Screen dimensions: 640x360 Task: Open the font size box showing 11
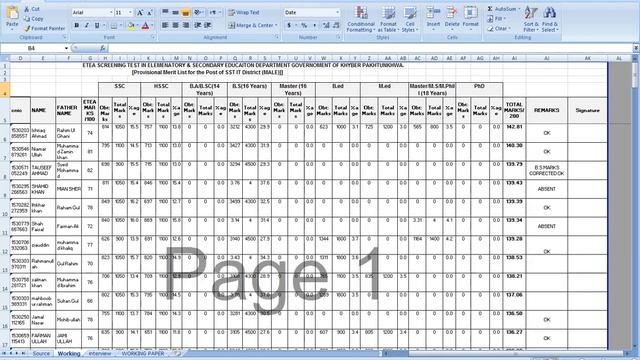124,13
